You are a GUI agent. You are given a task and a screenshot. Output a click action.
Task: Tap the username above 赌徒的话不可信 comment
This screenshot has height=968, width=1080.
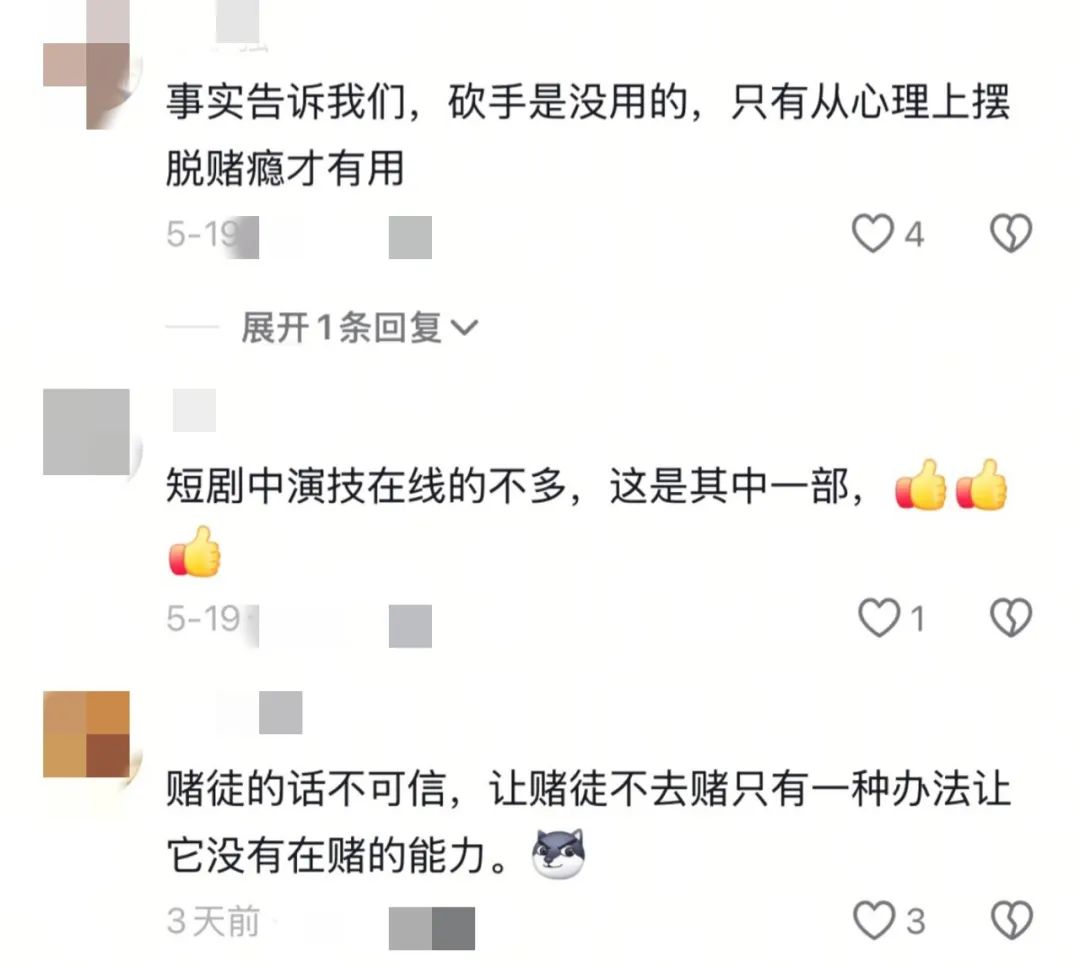(260, 712)
